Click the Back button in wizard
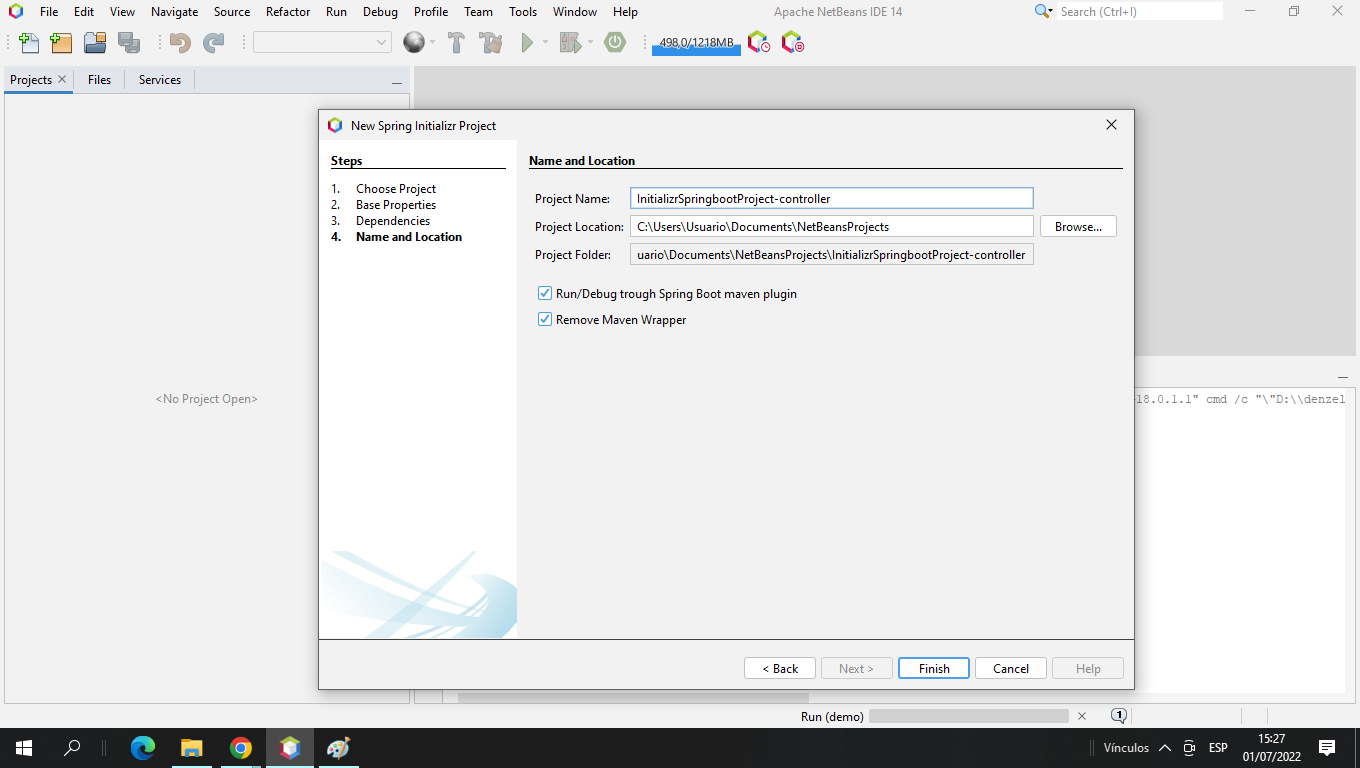 [780, 669]
